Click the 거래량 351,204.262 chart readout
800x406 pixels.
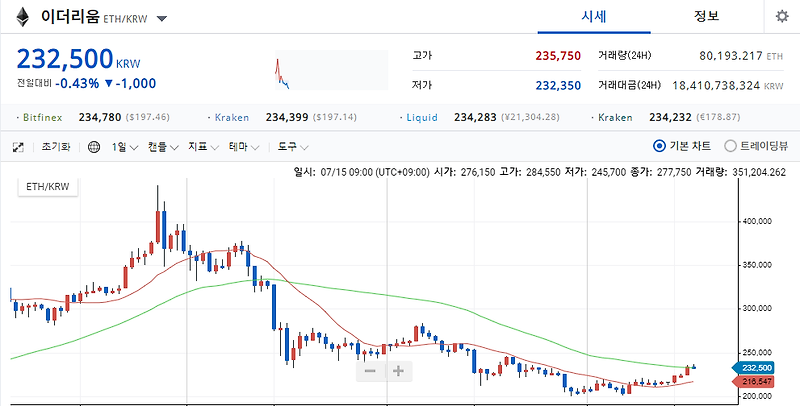pyautogui.click(x=741, y=172)
